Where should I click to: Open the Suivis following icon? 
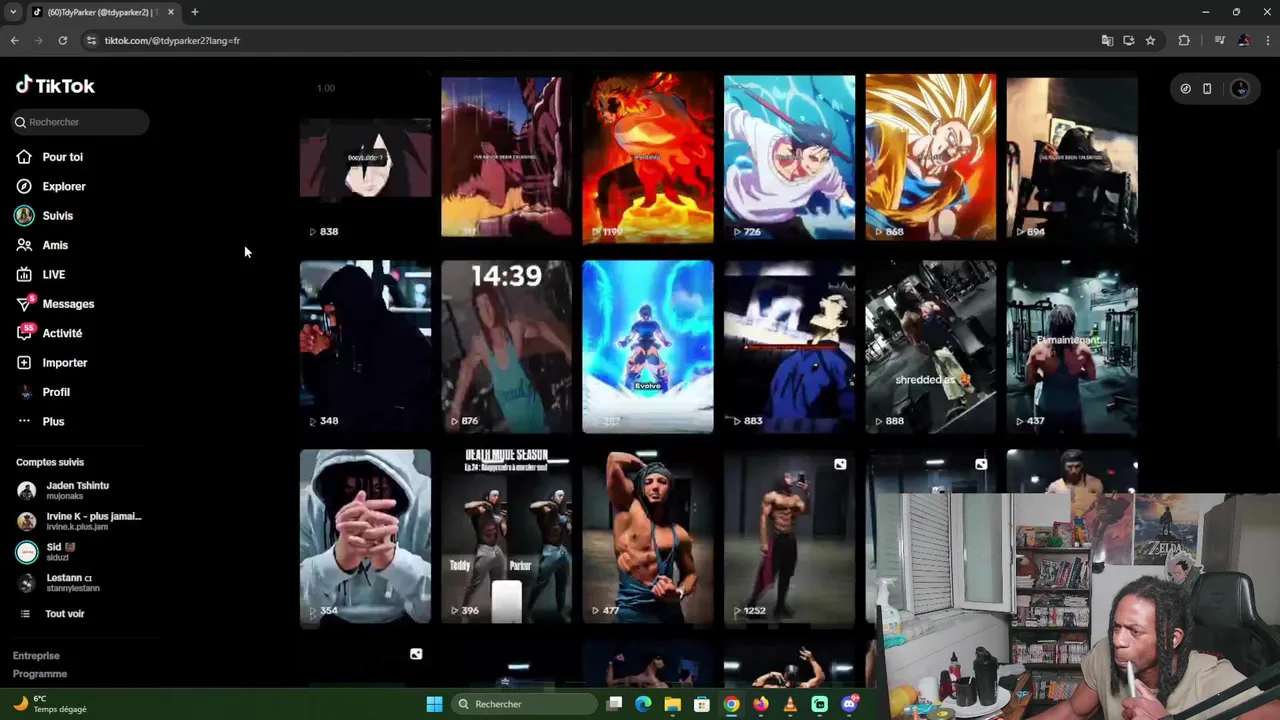(x=24, y=216)
